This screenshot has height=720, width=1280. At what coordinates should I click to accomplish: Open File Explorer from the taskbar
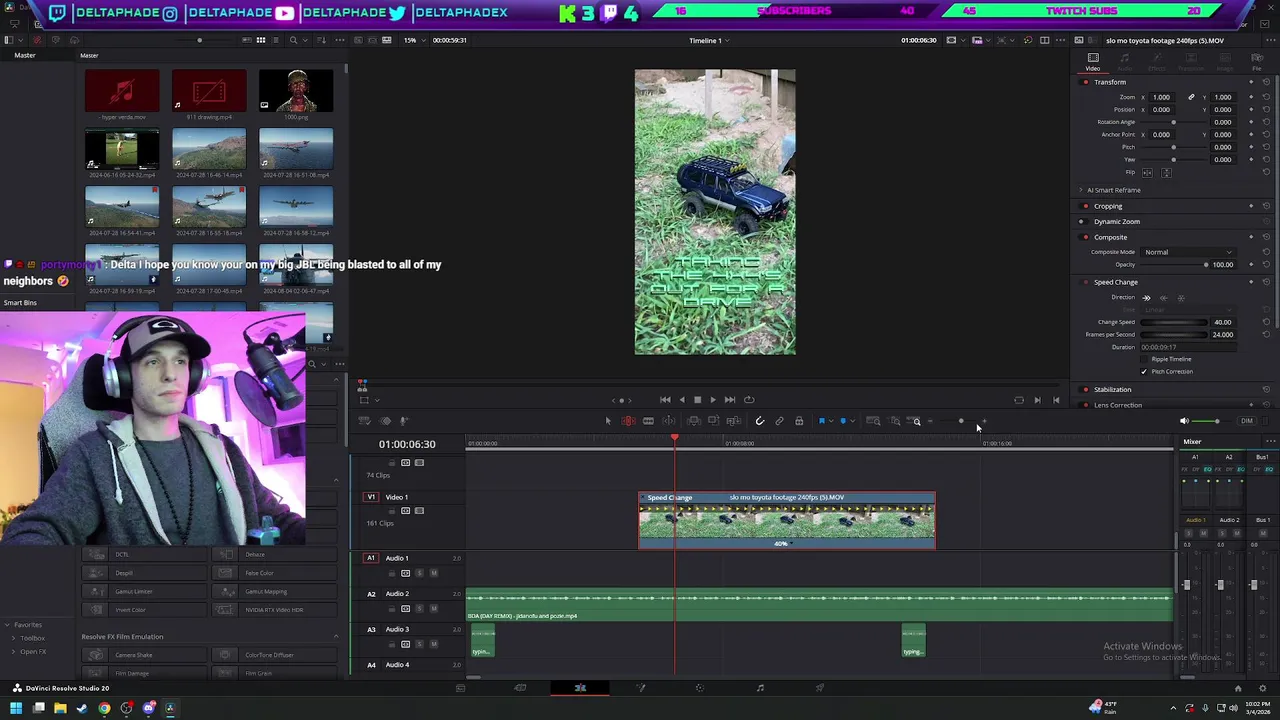click(60, 708)
